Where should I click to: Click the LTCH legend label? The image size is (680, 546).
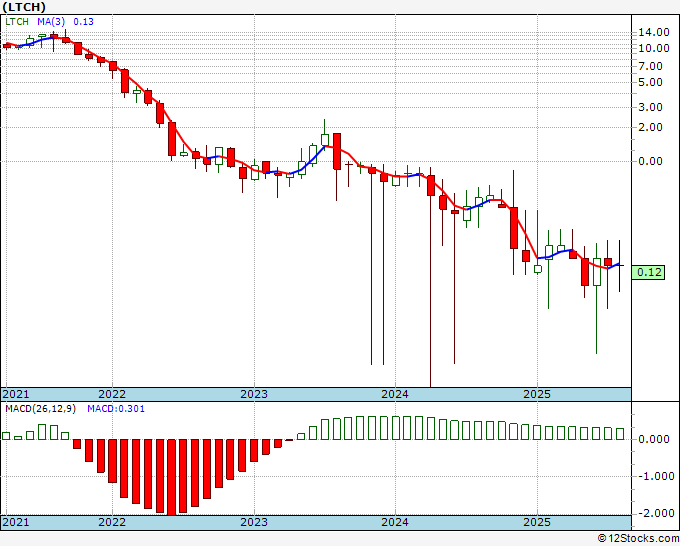[x=17, y=22]
